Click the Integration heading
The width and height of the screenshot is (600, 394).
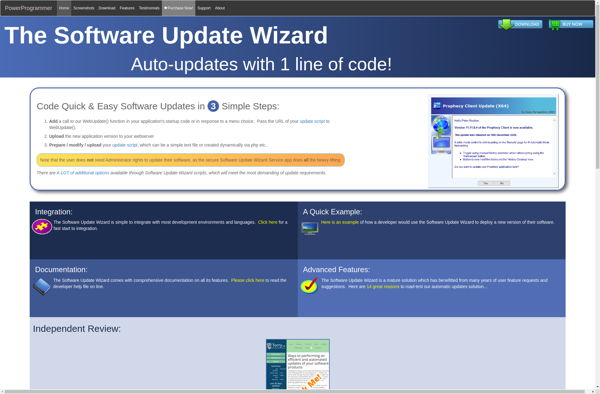click(x=54, y=212)
